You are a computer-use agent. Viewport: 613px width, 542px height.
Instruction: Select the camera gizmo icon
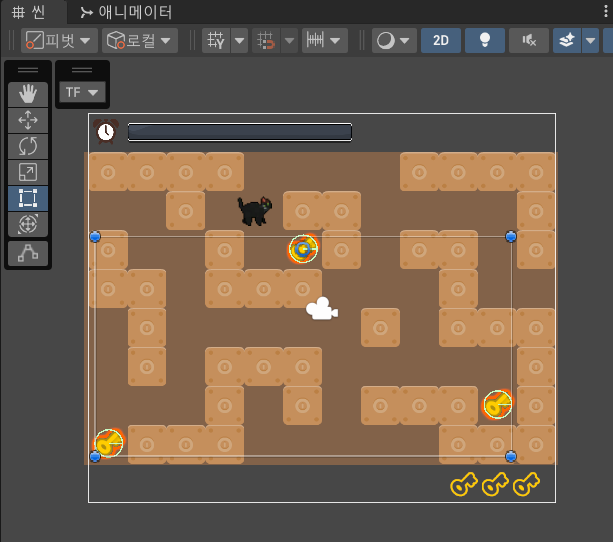[x=322, y=309]
